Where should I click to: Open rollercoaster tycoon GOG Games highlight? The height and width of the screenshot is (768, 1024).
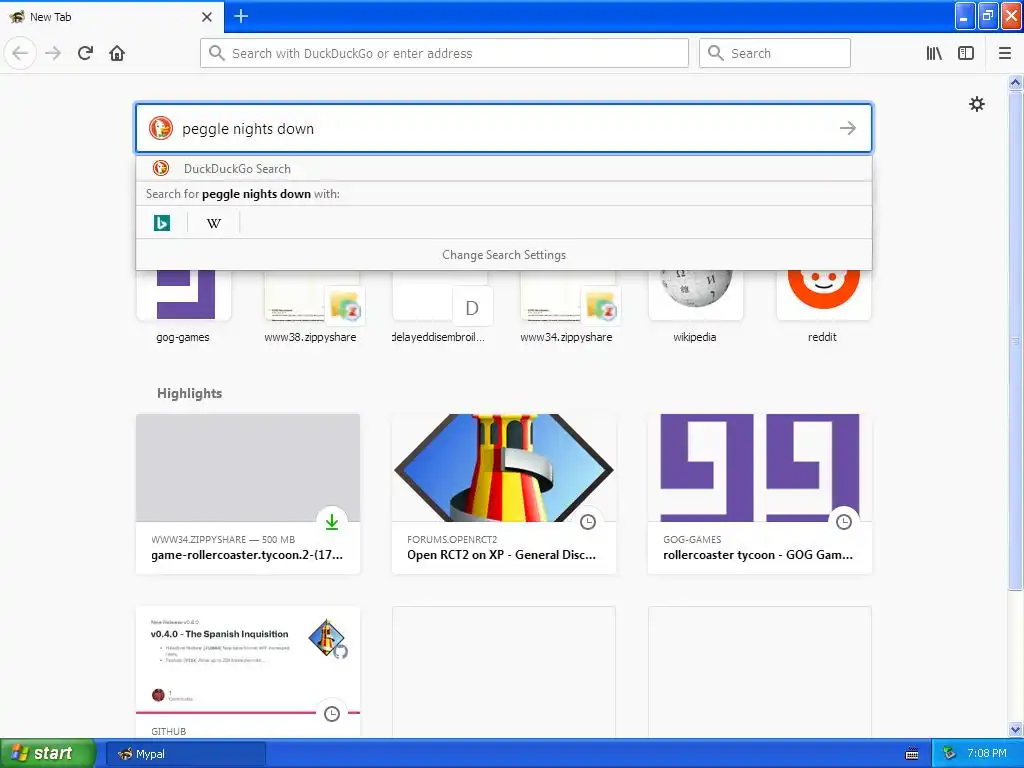[760, 494]
